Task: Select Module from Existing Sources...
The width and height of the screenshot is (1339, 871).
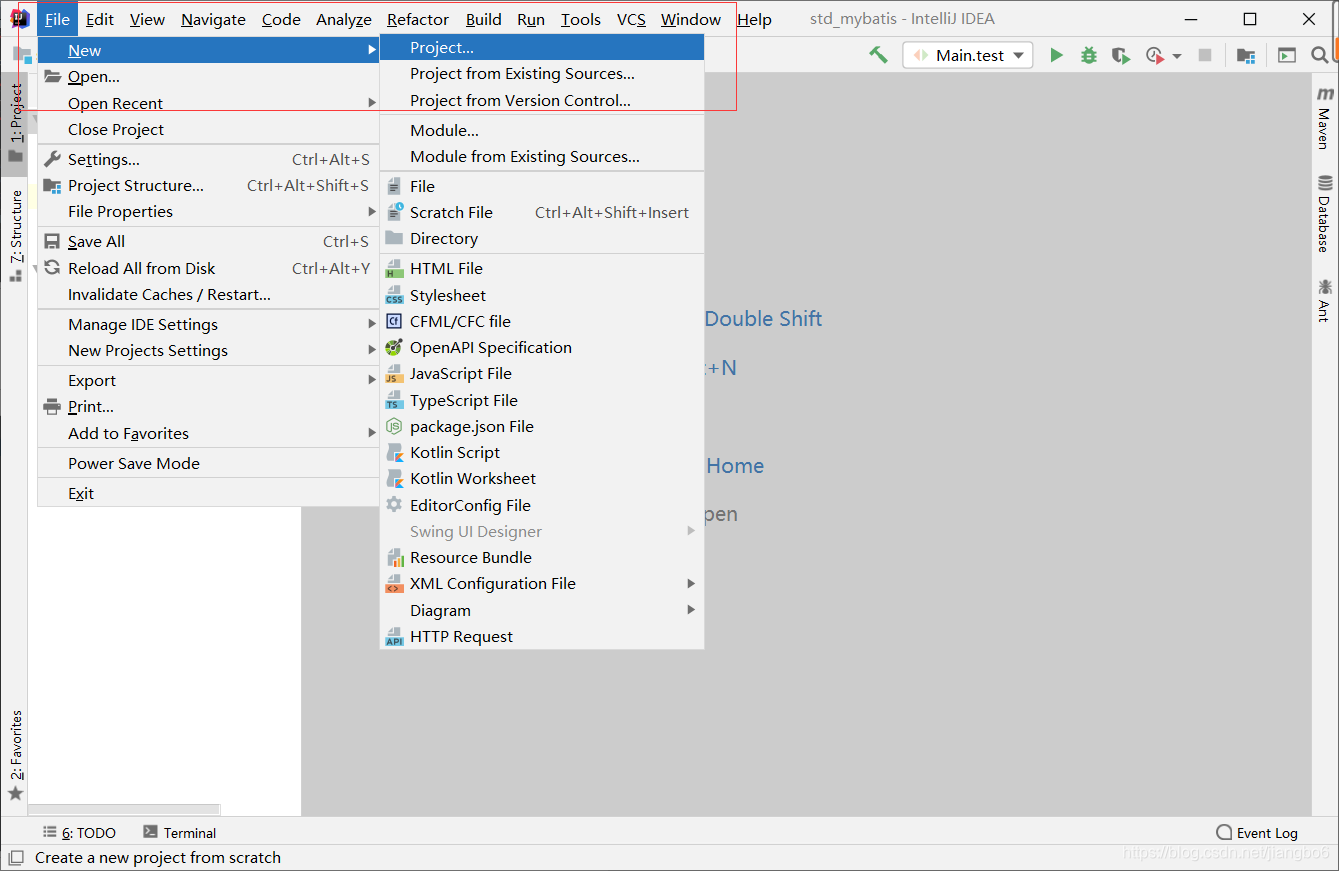Action: [542, 156]
